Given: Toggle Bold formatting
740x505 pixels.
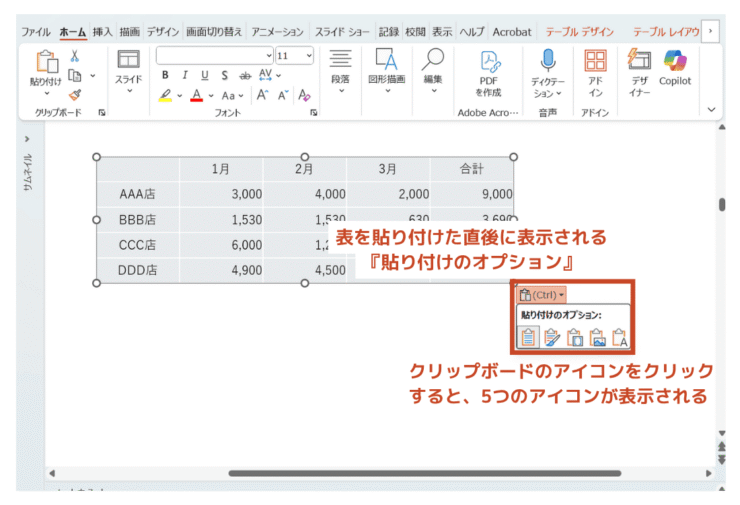Looking at the screenshot, I should pos(165,75).
